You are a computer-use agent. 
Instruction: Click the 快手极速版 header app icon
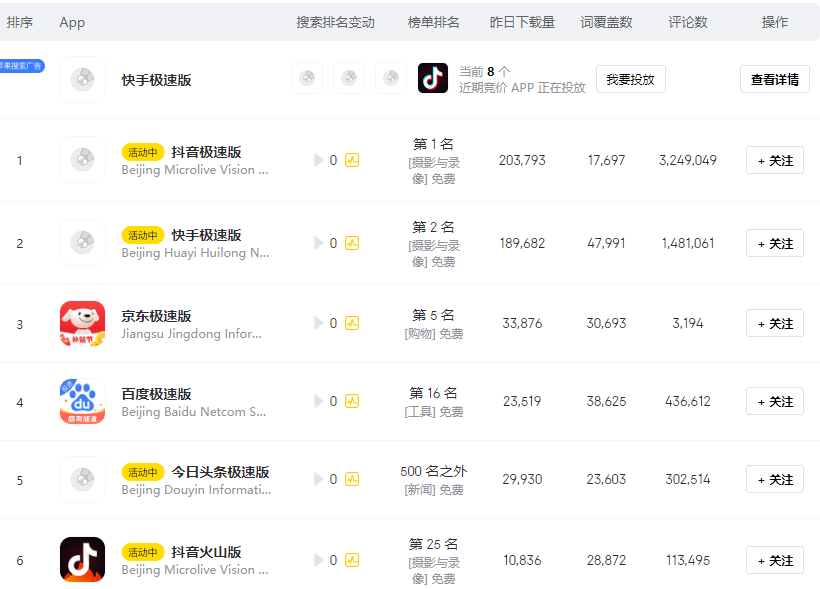pos(82,79)
